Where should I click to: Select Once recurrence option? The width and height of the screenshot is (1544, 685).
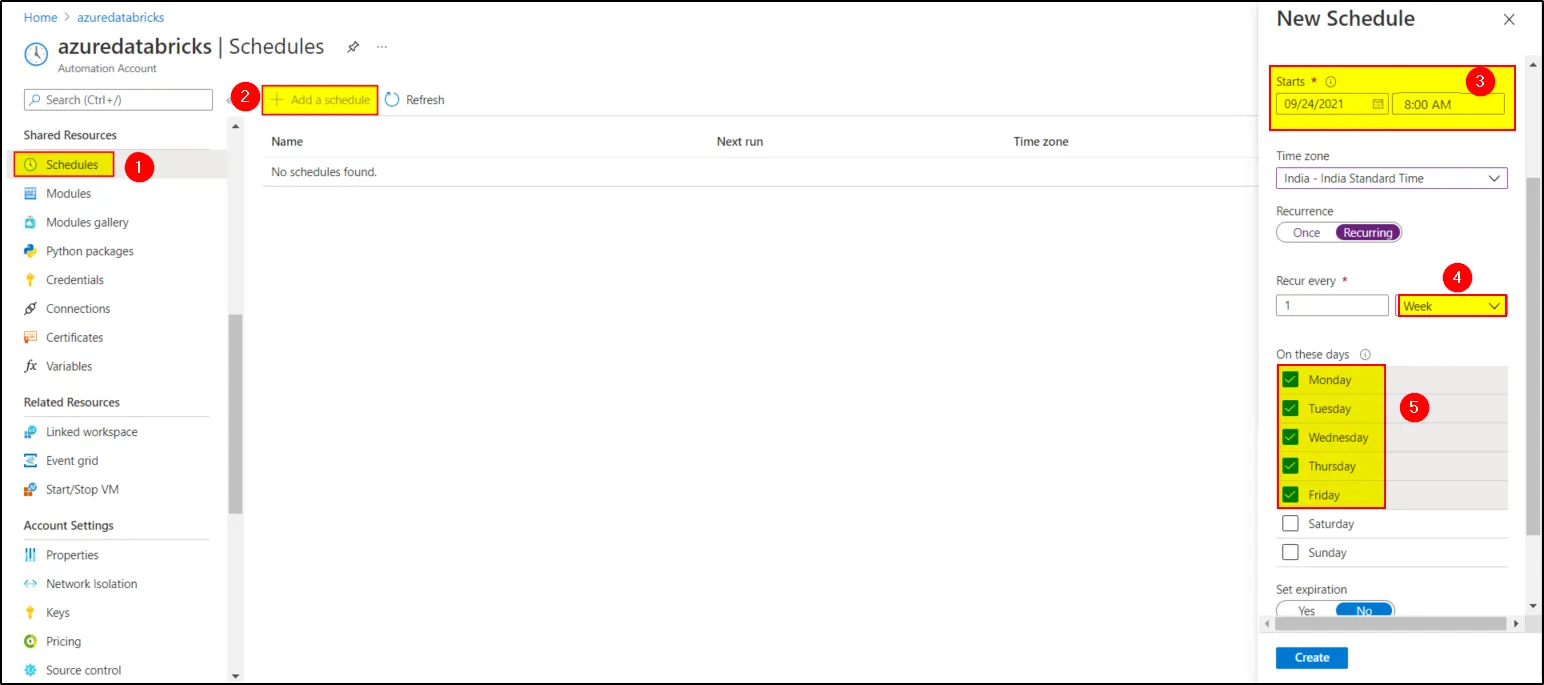pos(1306,233)
